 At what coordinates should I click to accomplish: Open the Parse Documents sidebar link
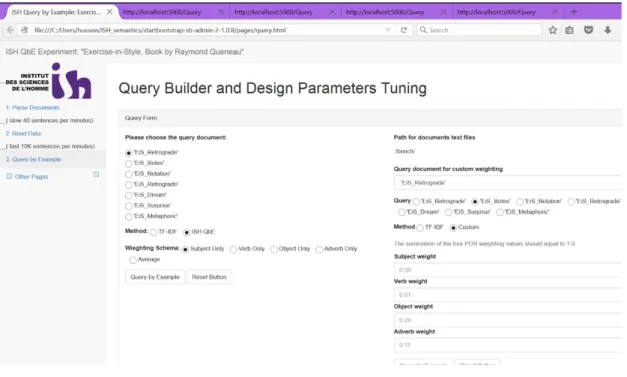[32, 108]
